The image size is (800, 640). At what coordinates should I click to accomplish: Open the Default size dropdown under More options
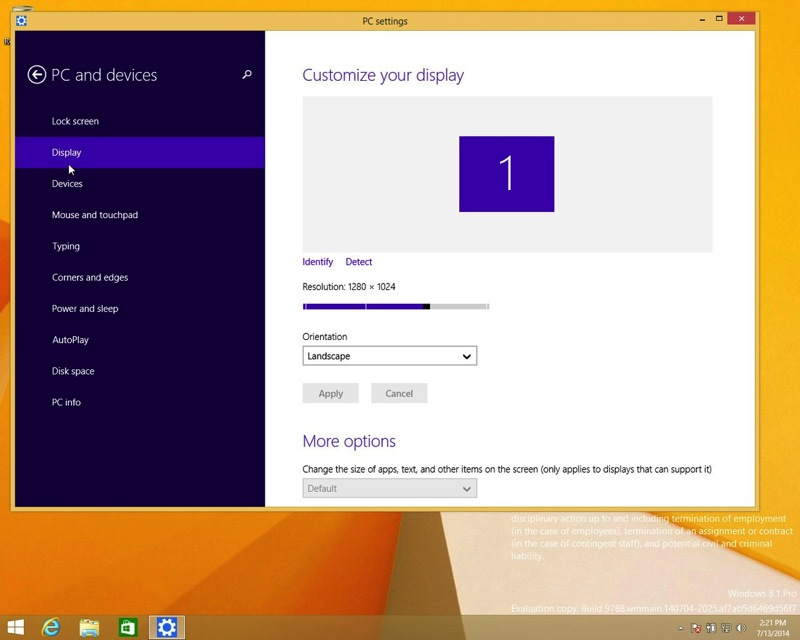point(389,489)
